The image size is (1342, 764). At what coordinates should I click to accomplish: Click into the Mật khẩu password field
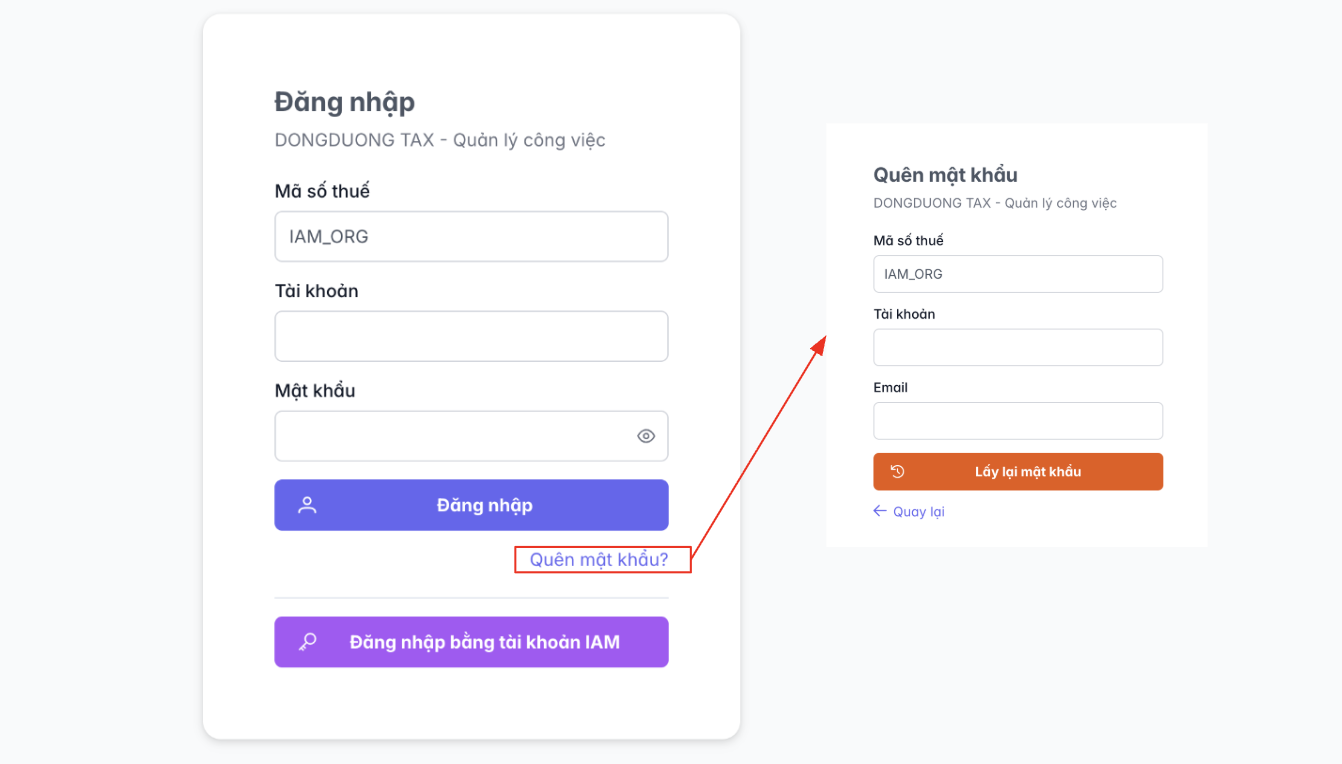coord(450,436)
